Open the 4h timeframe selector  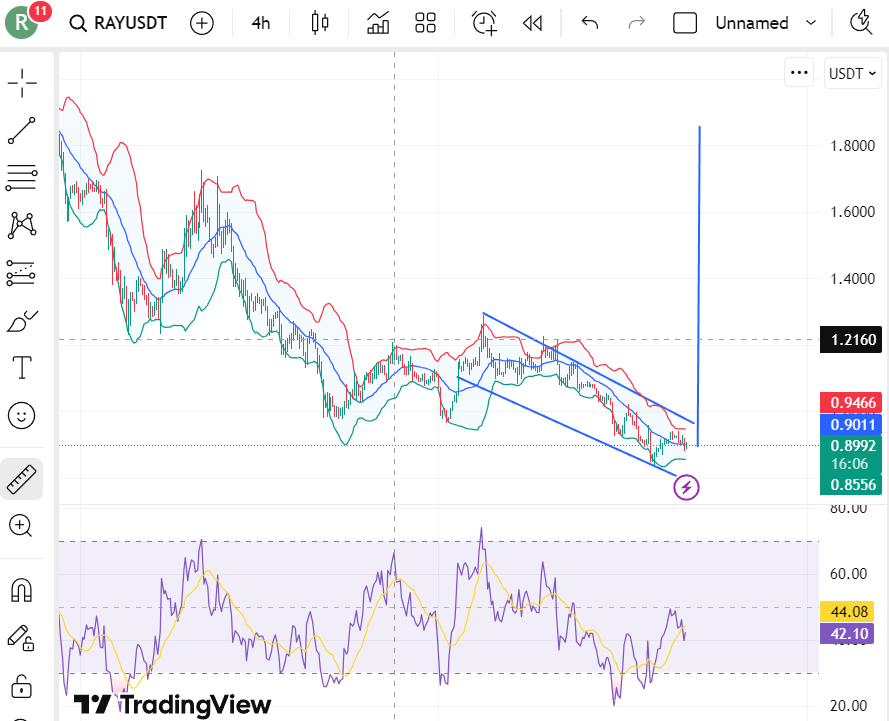(260, 23)
